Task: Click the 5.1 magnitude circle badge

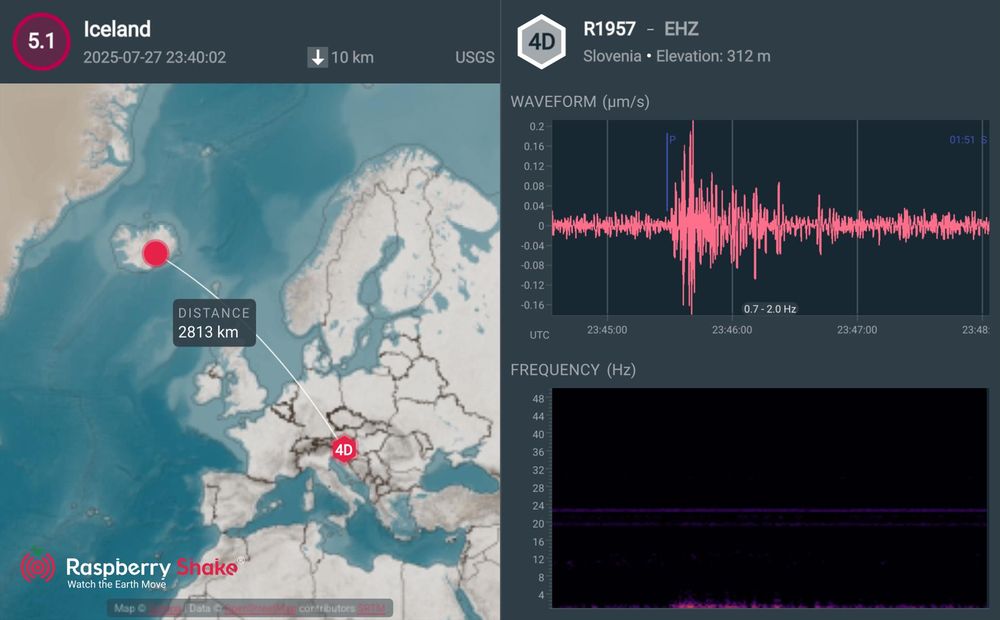Action: 41,41
